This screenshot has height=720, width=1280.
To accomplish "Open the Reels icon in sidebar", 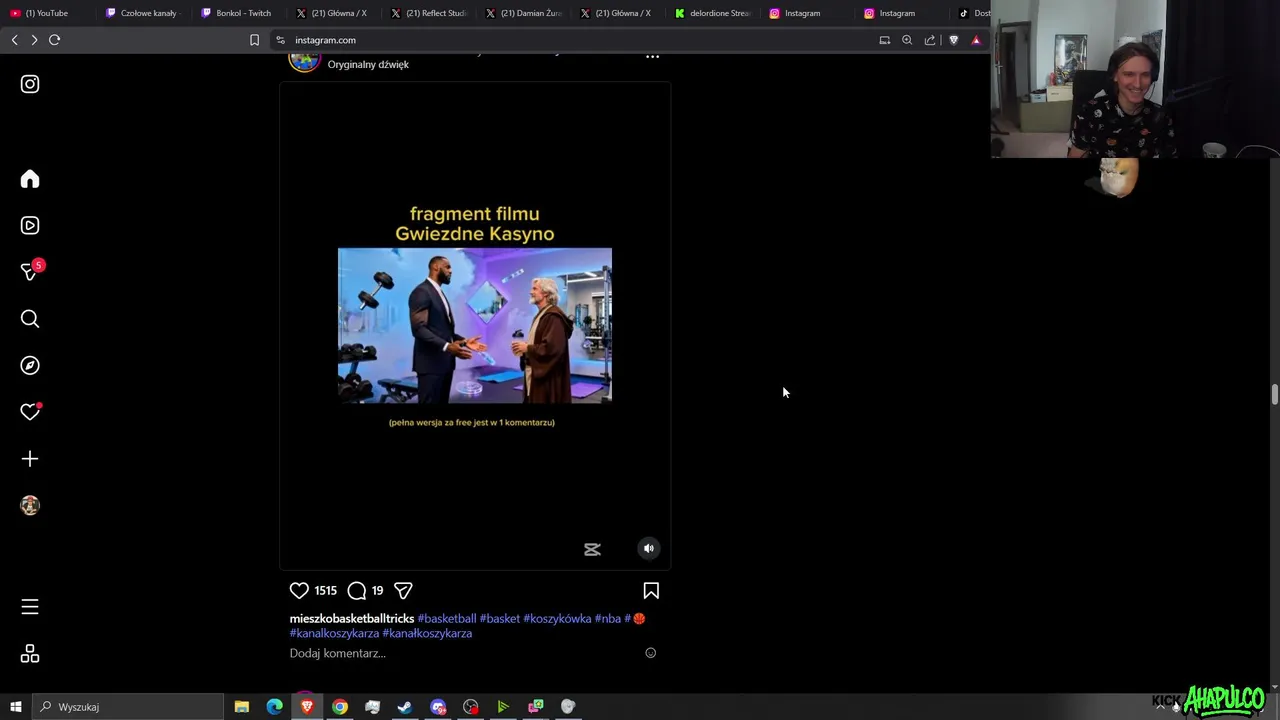I will click(30, 226).
